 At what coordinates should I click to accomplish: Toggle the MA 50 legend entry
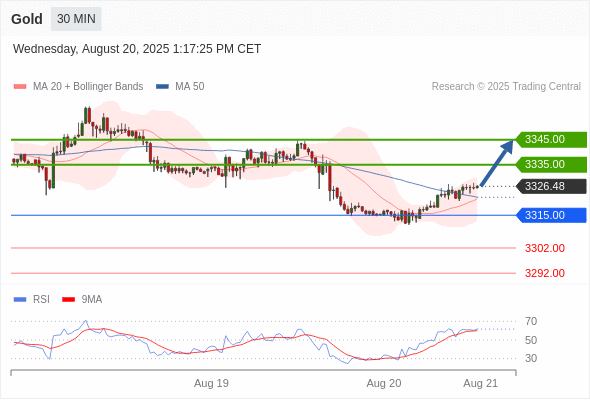click(x=180, y=87)
